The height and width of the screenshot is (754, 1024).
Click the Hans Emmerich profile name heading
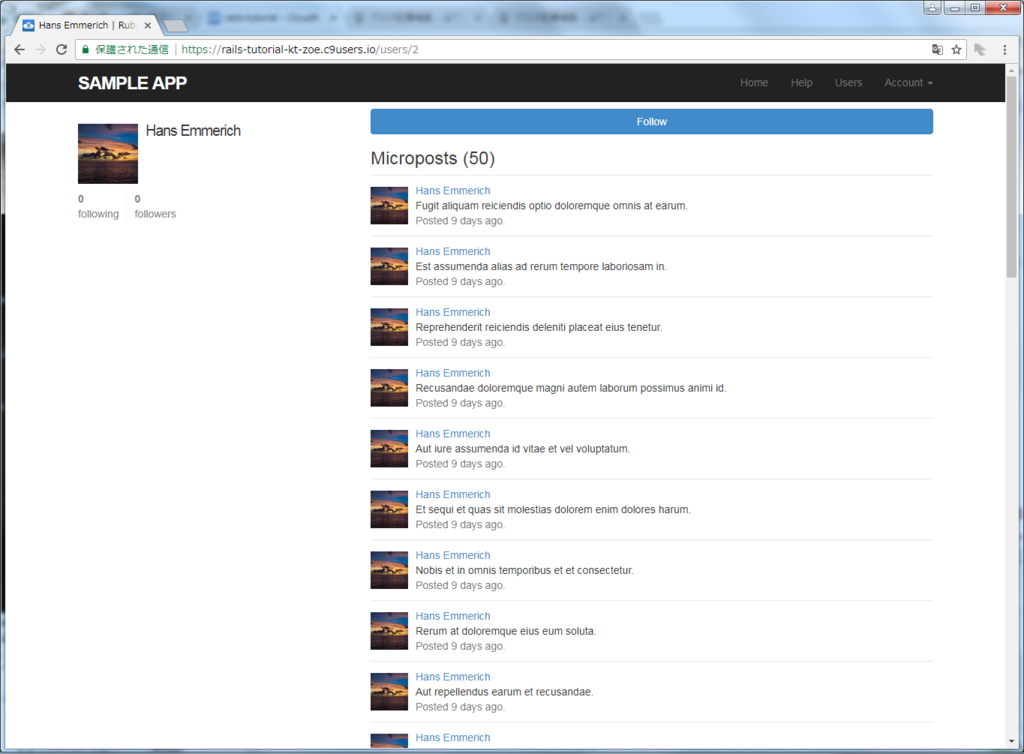tap(193, 131)
